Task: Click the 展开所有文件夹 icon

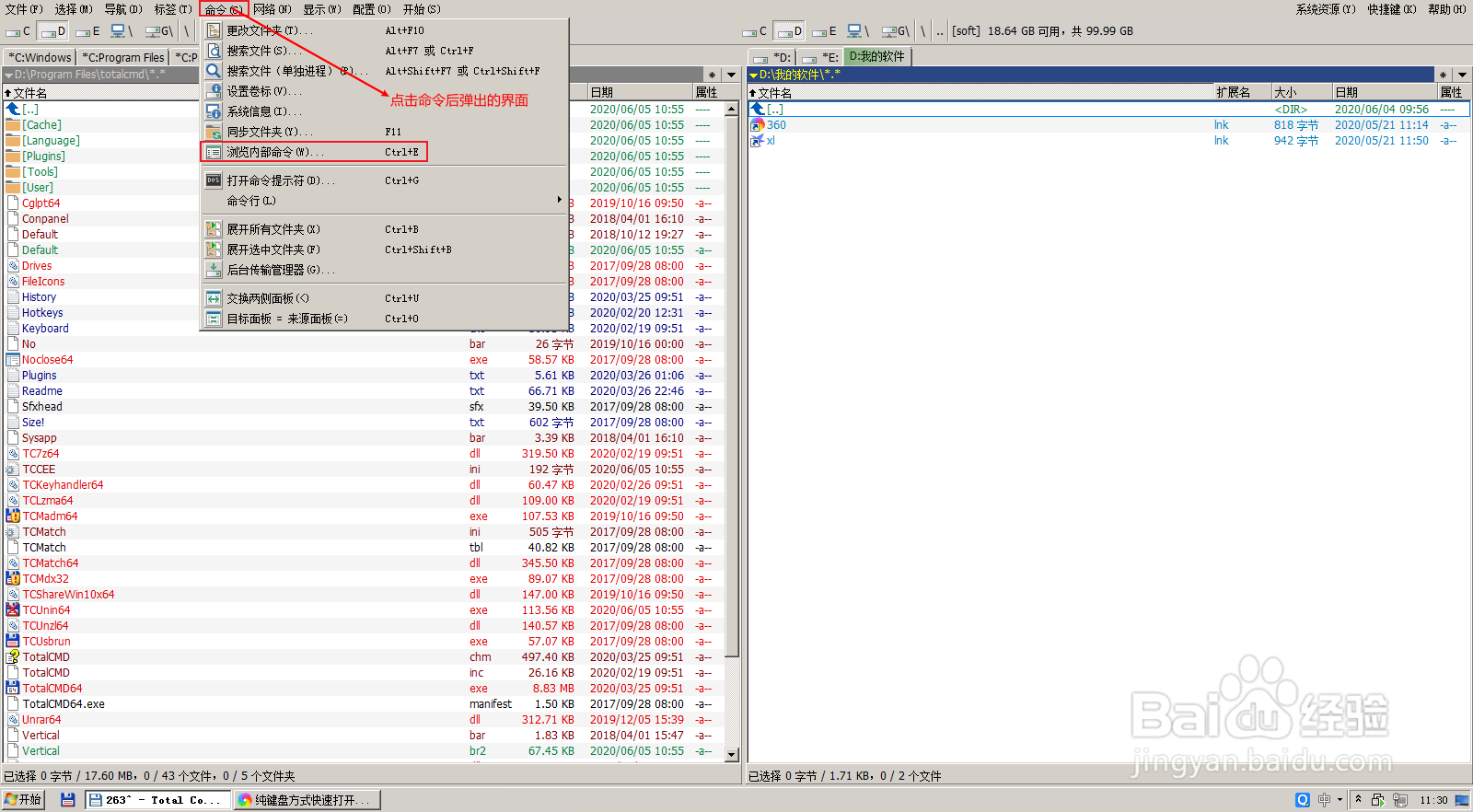Action: point(214,229)
